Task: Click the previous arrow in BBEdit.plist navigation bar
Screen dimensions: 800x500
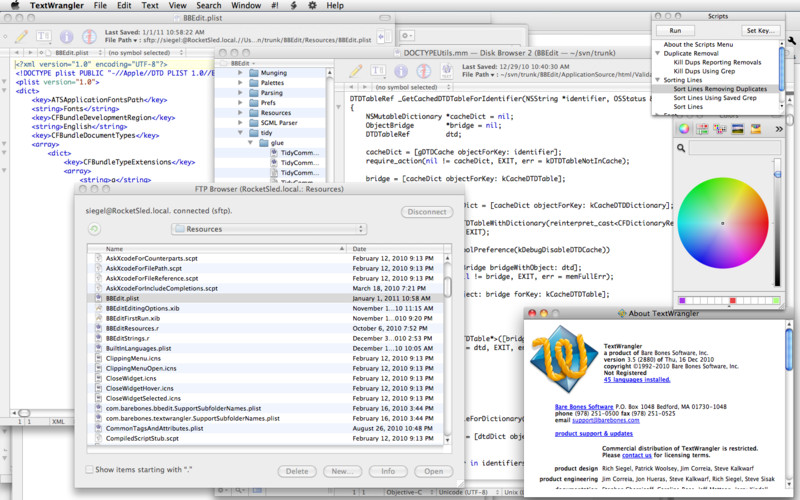Action: (17, 53)
